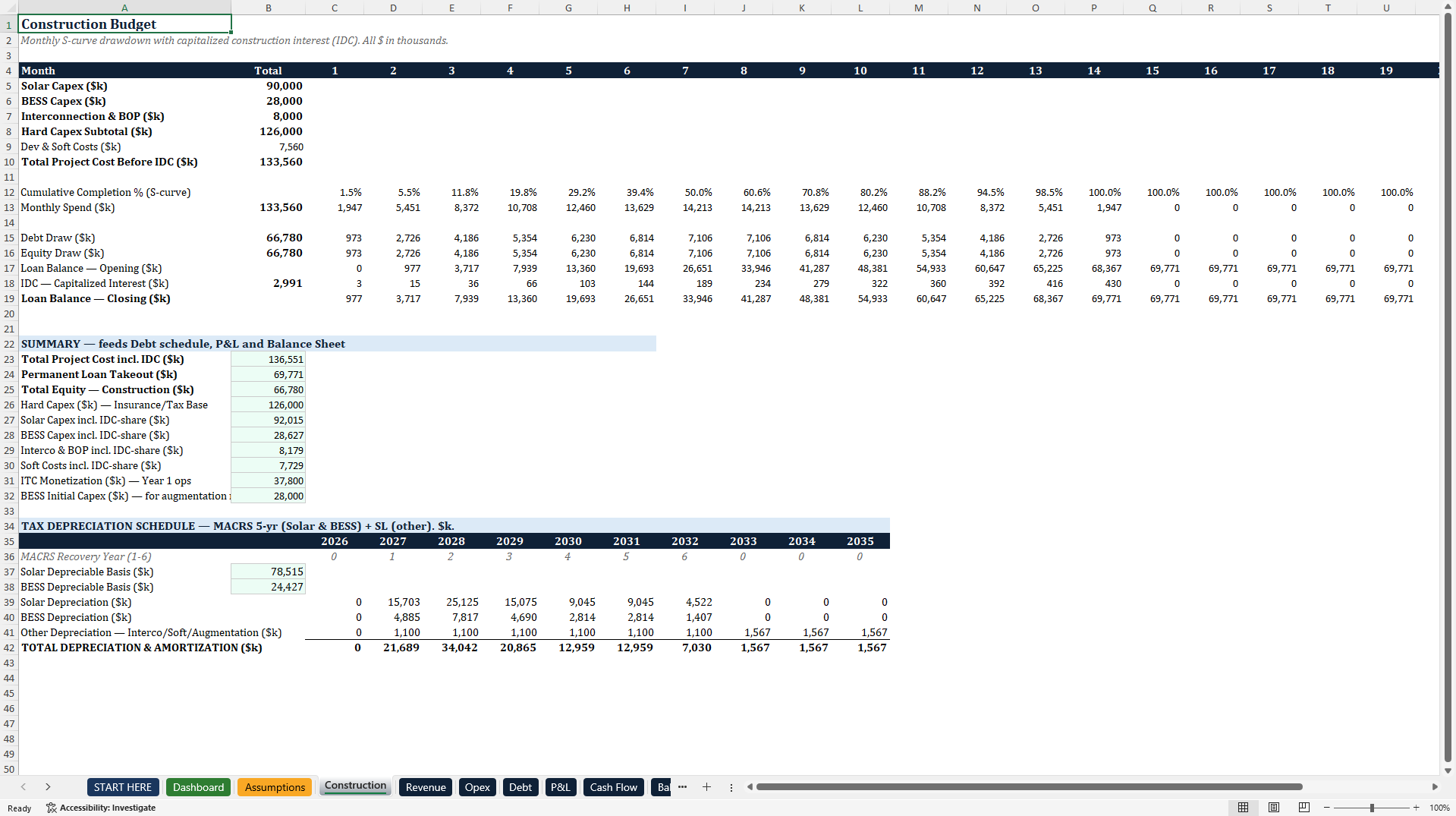This screenshot has height=816, width=1456.
Task: Click the vertical scrollbar thumb
Action: click(1448, 387)
